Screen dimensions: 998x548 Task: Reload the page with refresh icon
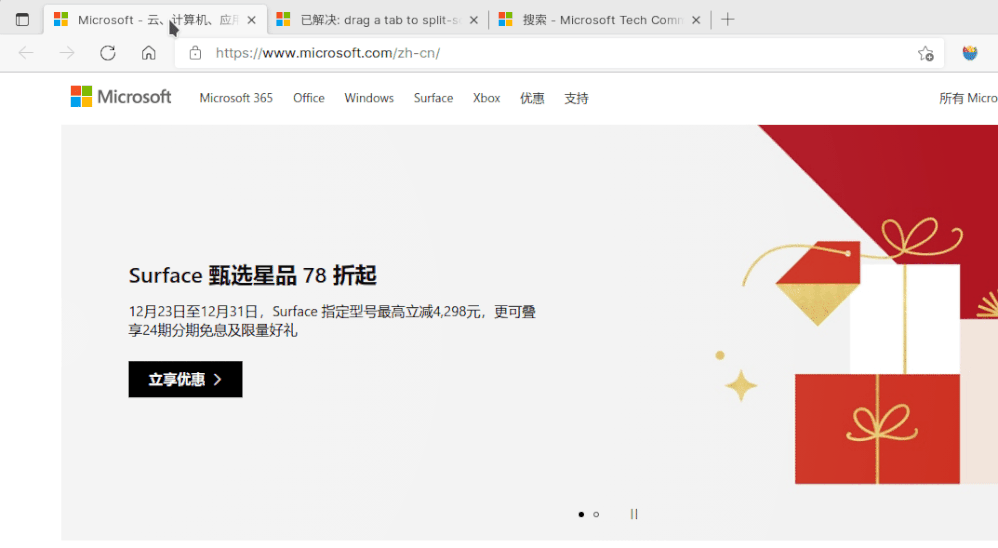click(108, 53)
